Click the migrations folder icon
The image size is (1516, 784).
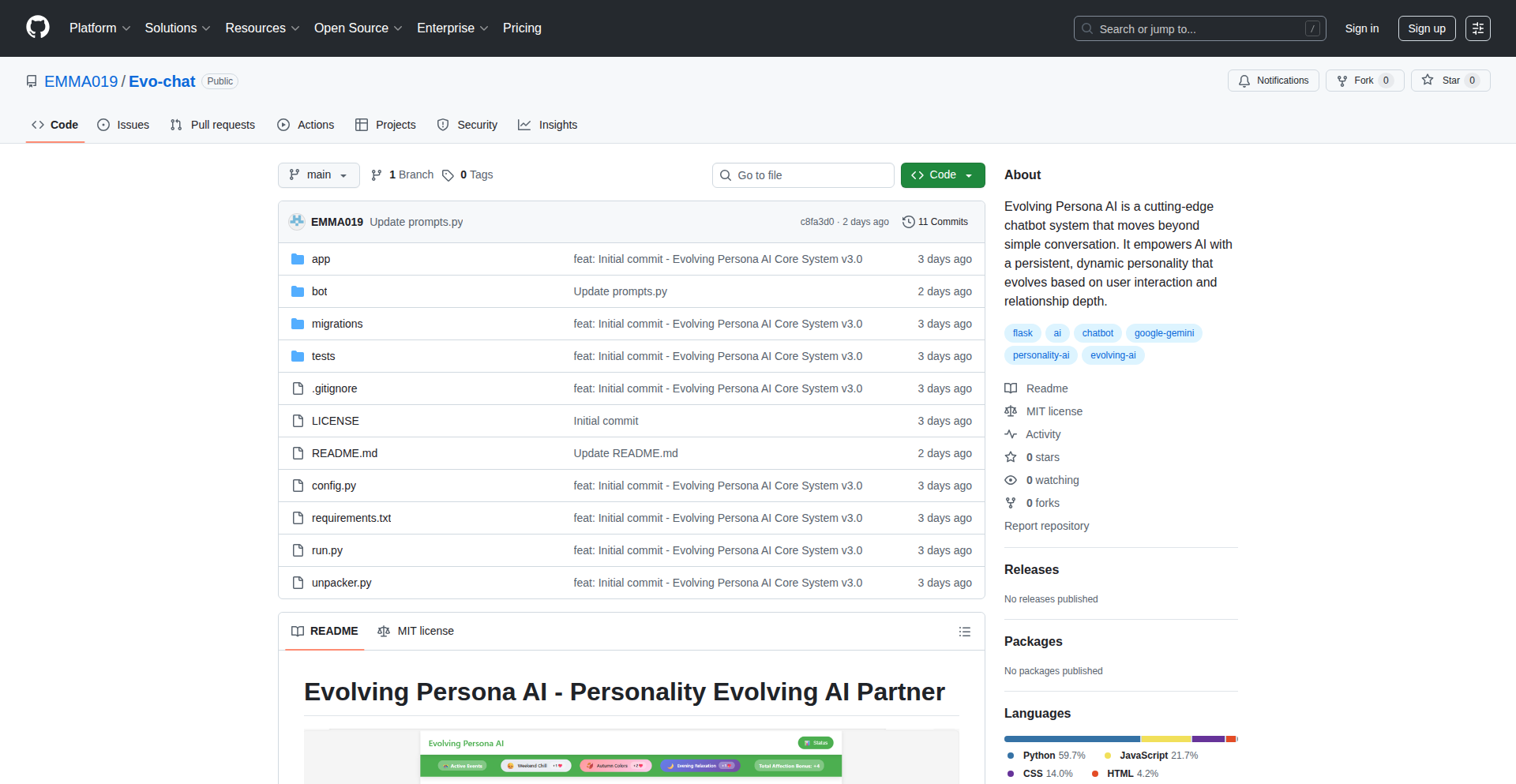click(x=298, y=323)
